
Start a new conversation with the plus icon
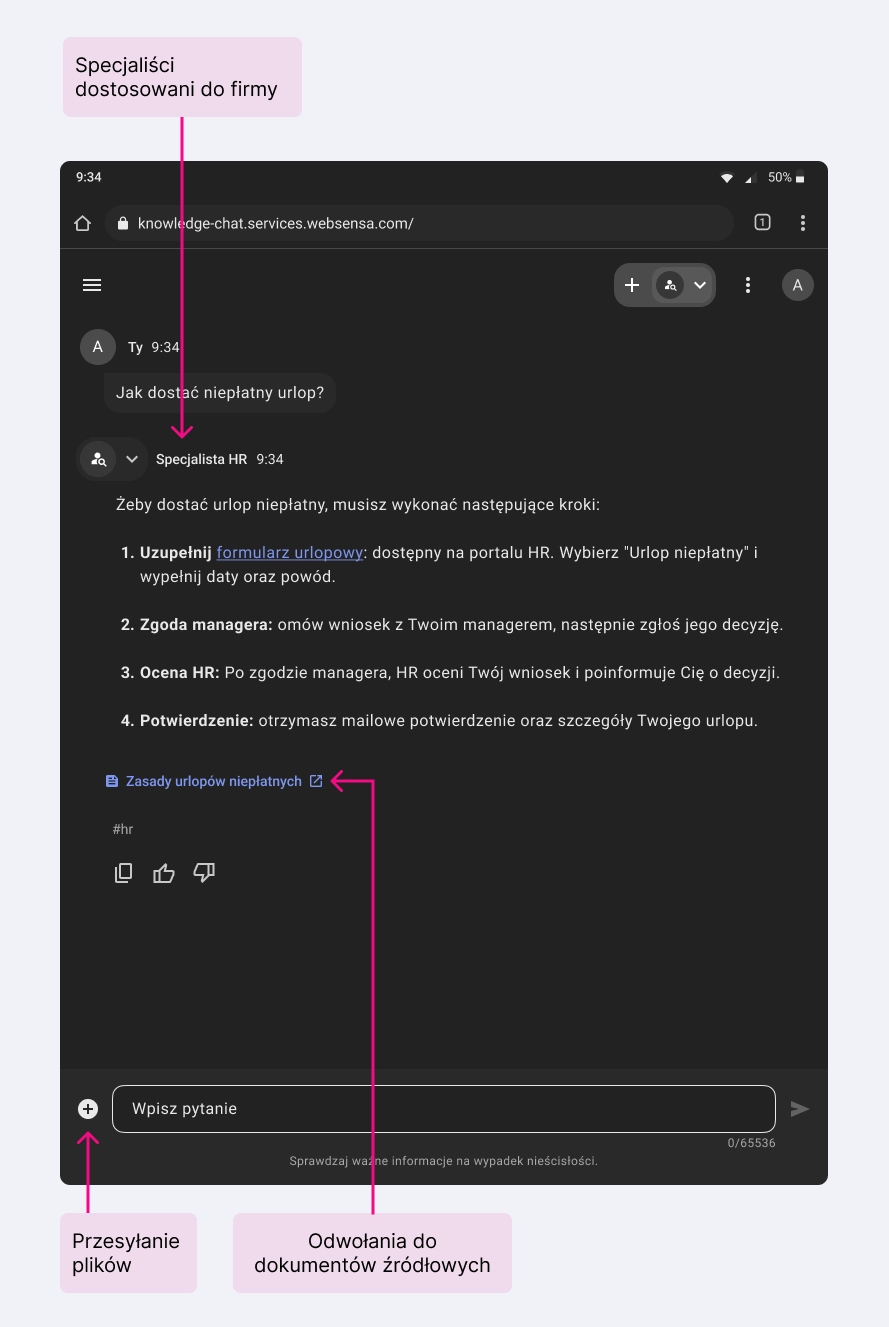(632, 285)
